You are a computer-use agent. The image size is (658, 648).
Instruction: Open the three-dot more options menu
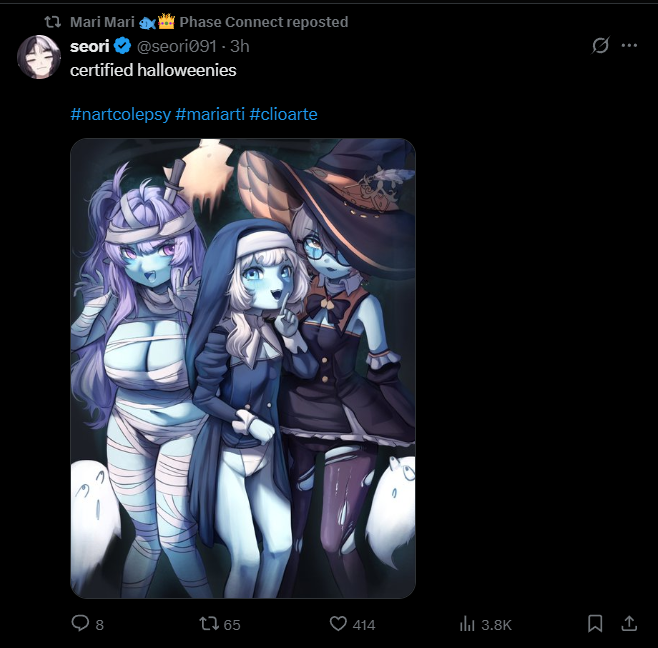point(629,45)
